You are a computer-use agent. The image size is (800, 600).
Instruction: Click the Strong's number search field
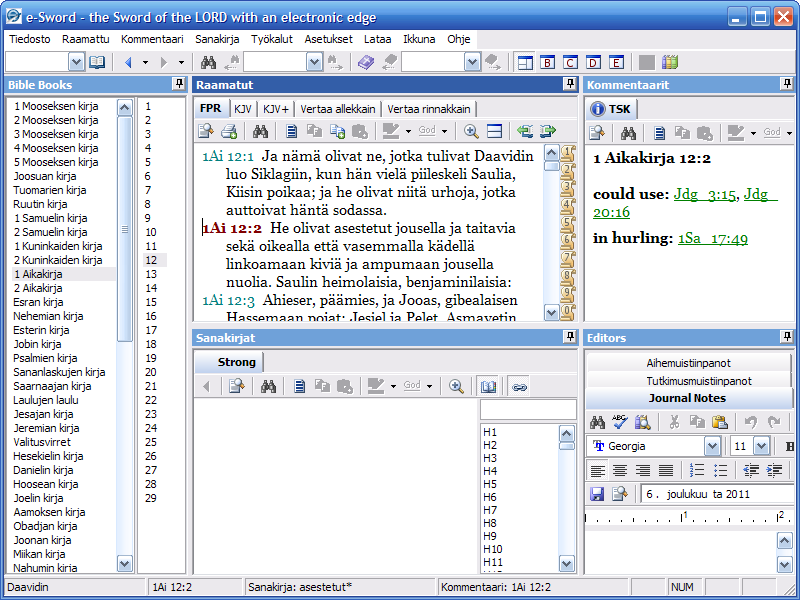click(528, 410)
